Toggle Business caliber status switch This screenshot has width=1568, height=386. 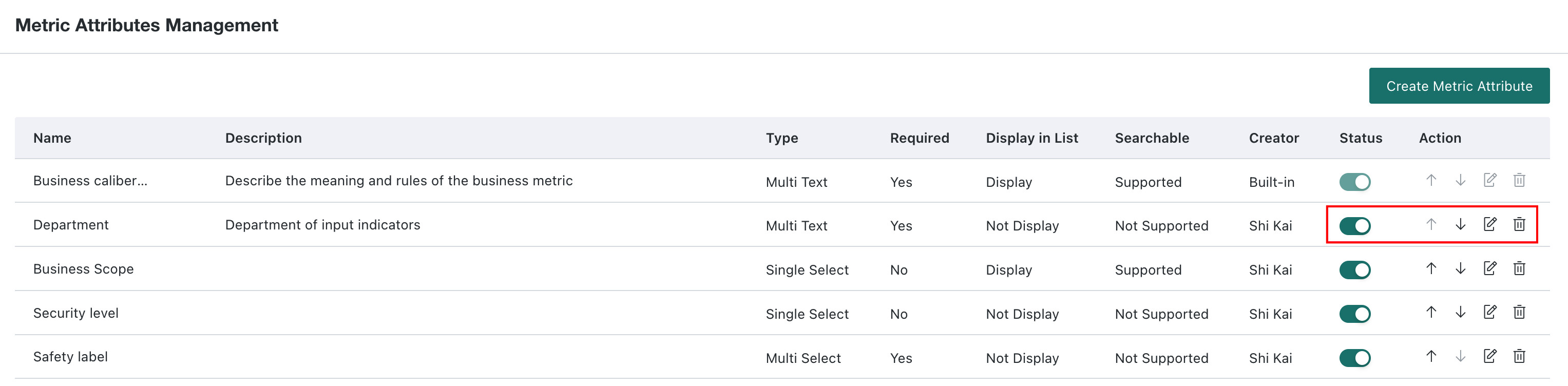click(1354, 181)
